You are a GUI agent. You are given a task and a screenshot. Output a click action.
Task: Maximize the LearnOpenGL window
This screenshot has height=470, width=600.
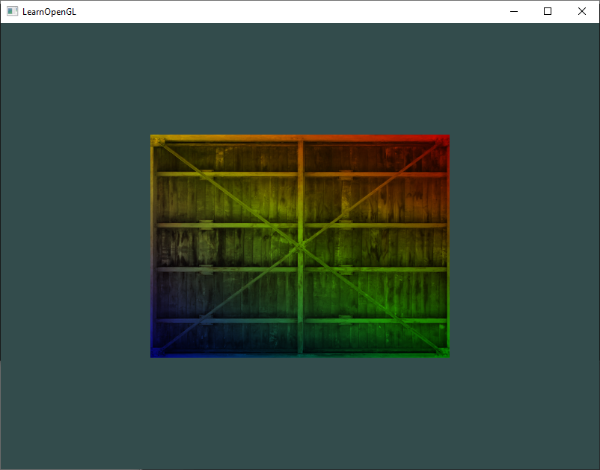coord(548,11)
